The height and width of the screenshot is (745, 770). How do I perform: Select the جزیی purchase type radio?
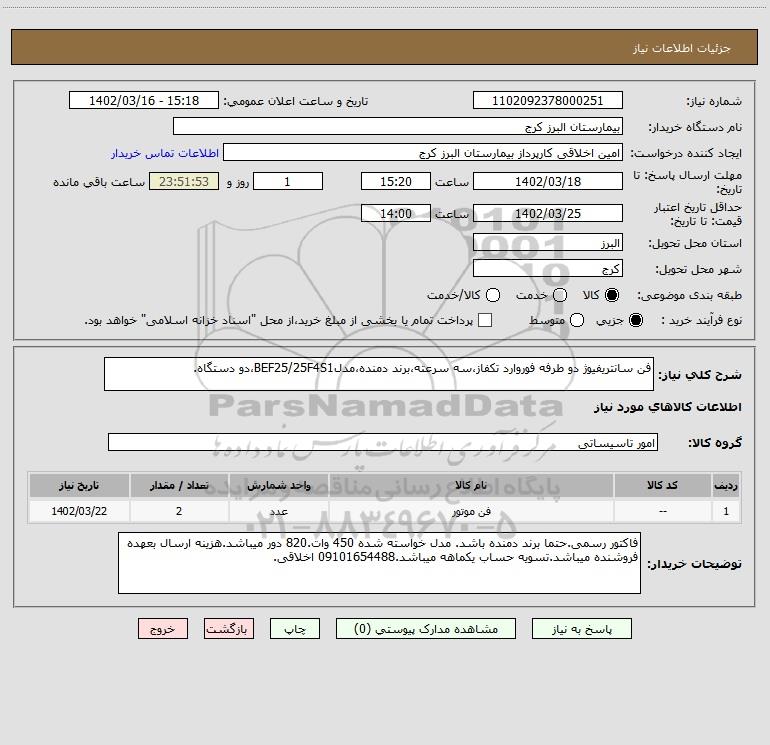pyautogui.click(x=636, y=320)
